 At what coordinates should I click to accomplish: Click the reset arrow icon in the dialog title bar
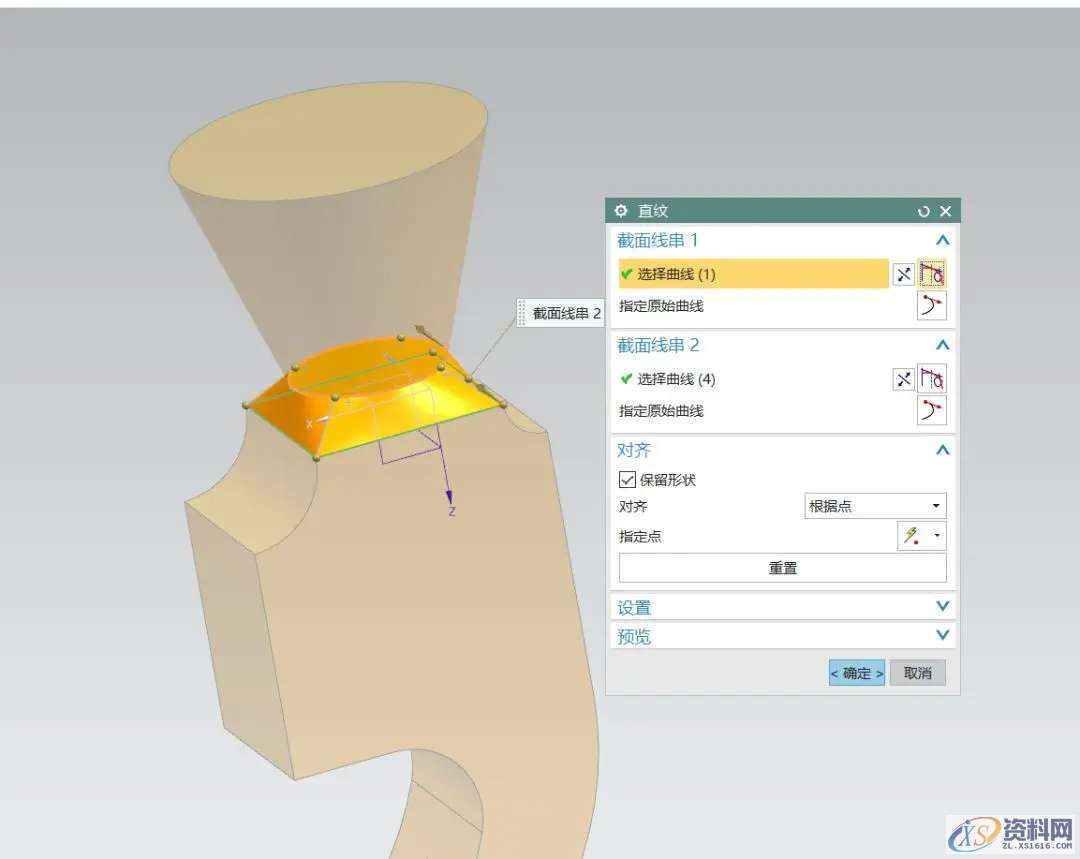tap(923, 211)
